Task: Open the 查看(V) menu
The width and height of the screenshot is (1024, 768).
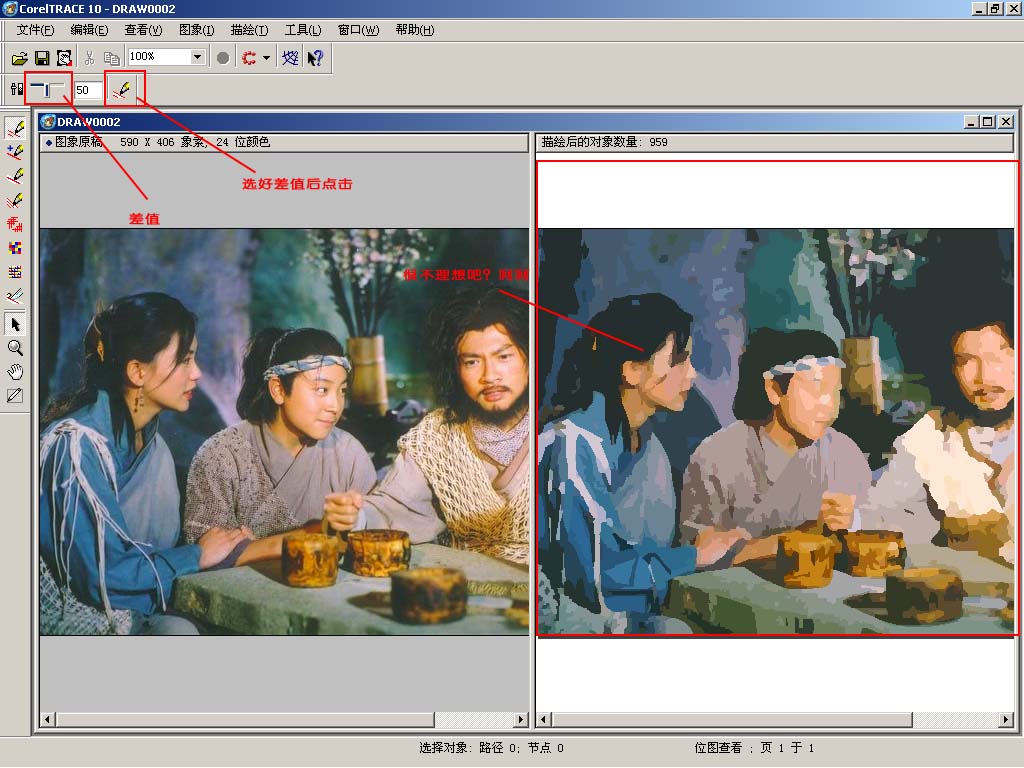Action: (x=143, y=30)
